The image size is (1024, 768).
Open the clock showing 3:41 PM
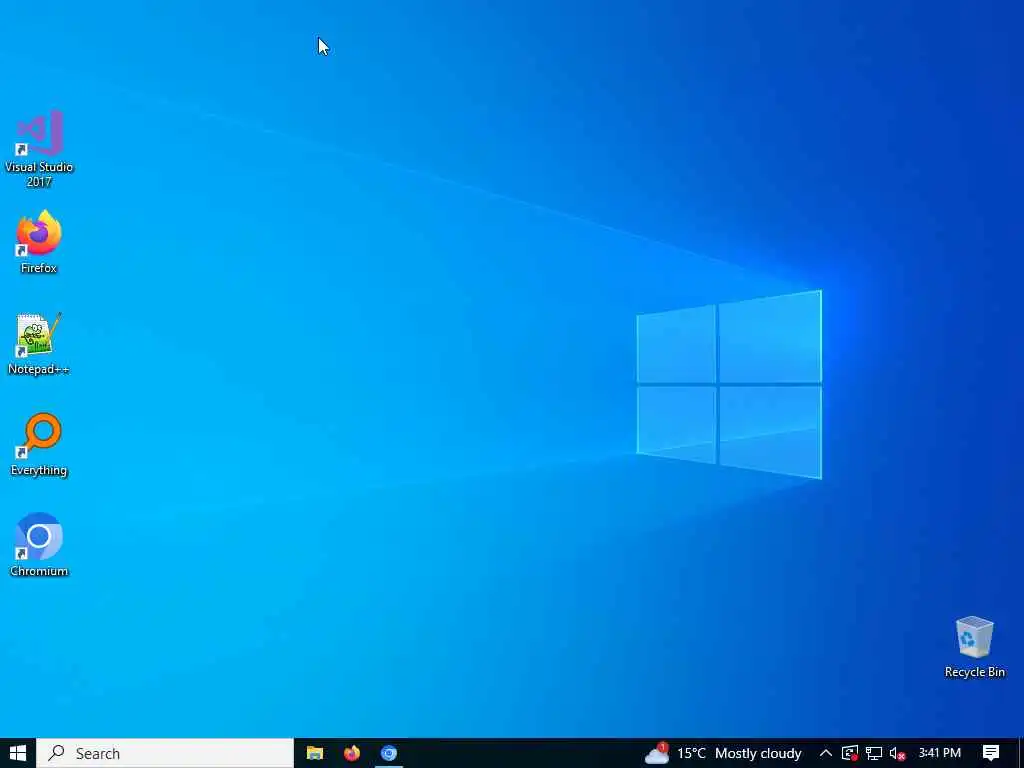coord(940,753)
